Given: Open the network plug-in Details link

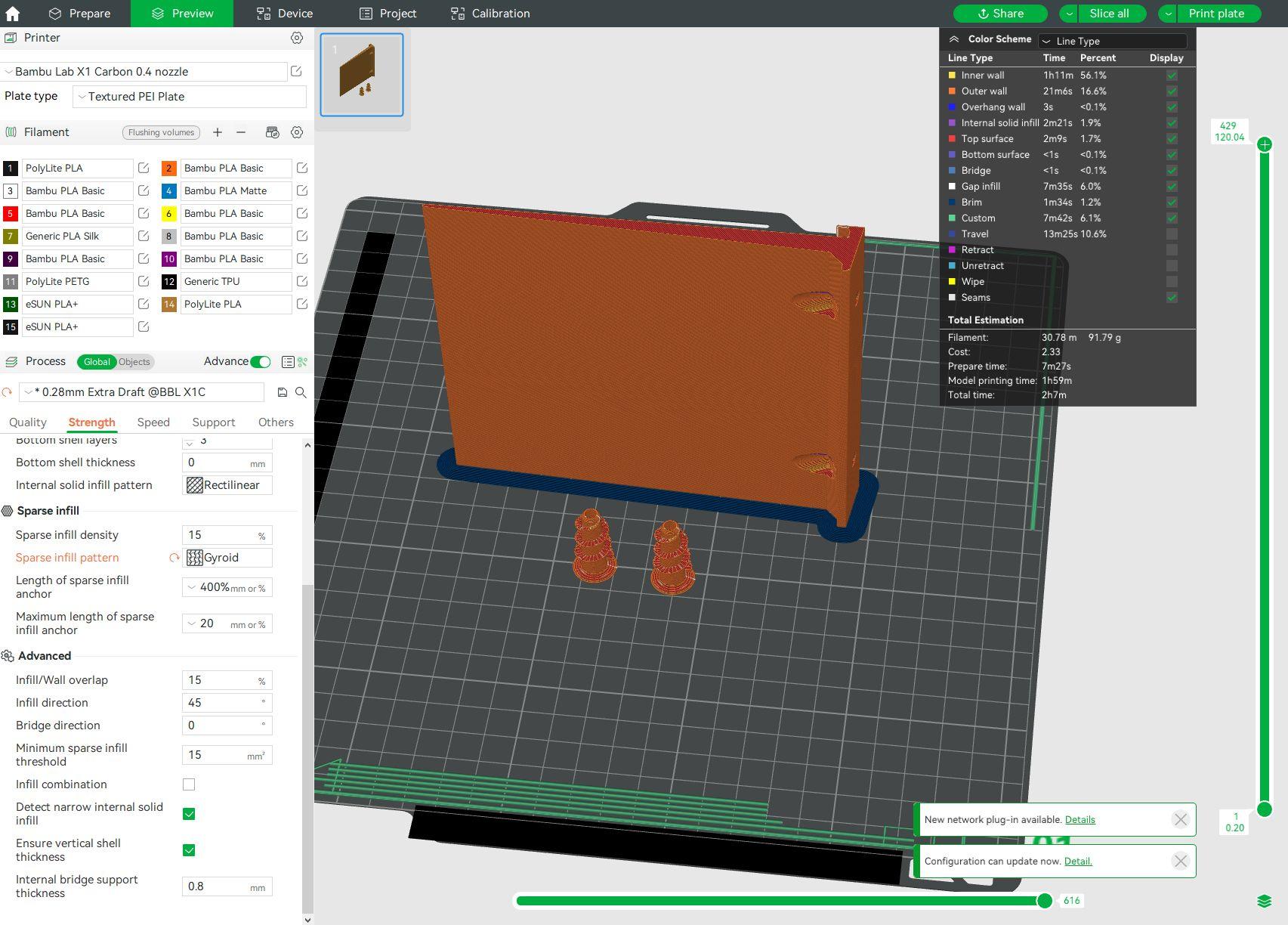Looking at the screenshot, I should 1080,819.
